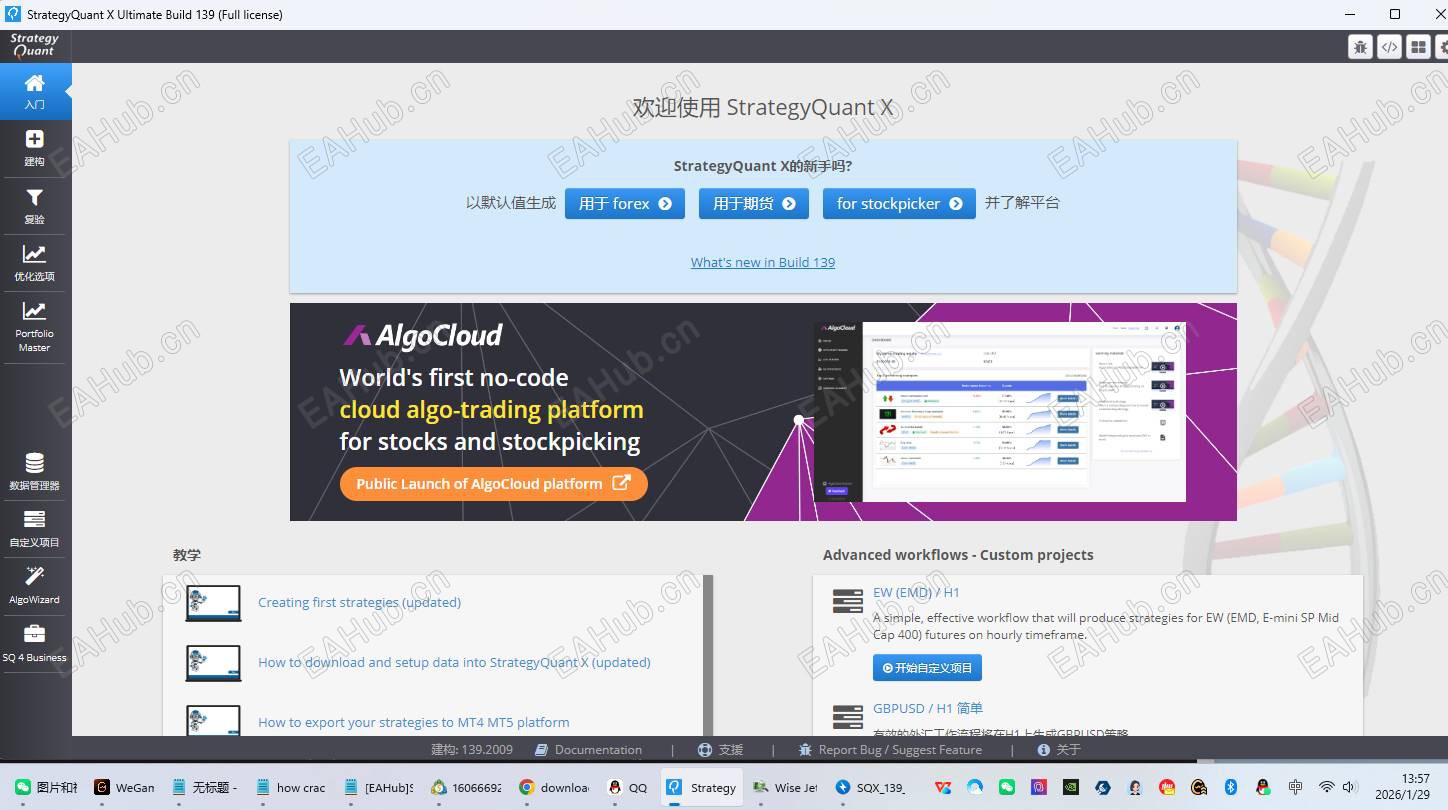Open the settings gear in the top toolbar
The height and width of the screenshot is (810, 1448).
click(1442, 47)
